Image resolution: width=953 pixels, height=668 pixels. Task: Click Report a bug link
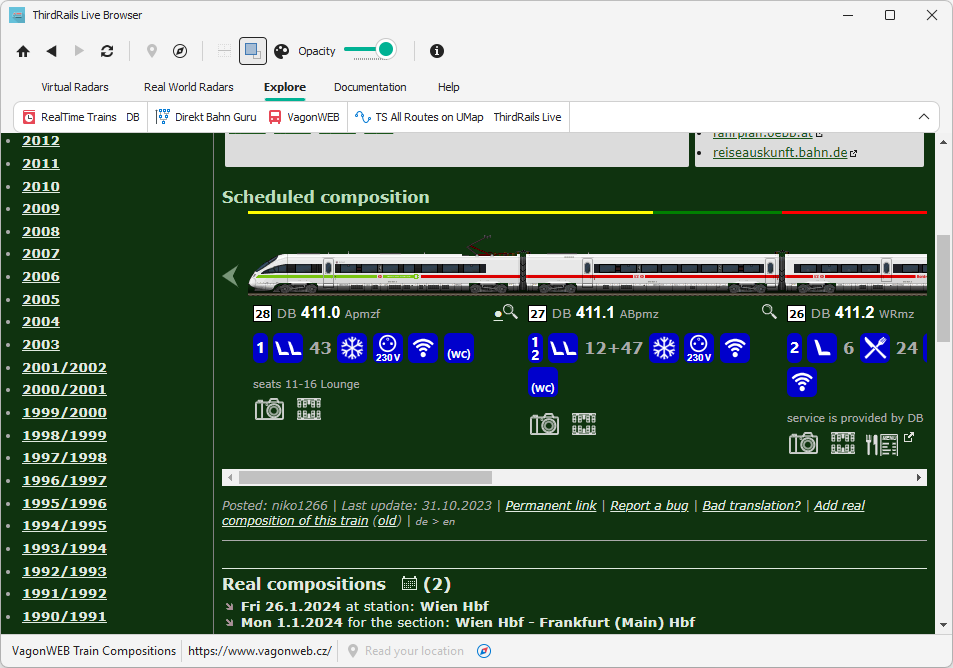(x=649, y=506)
